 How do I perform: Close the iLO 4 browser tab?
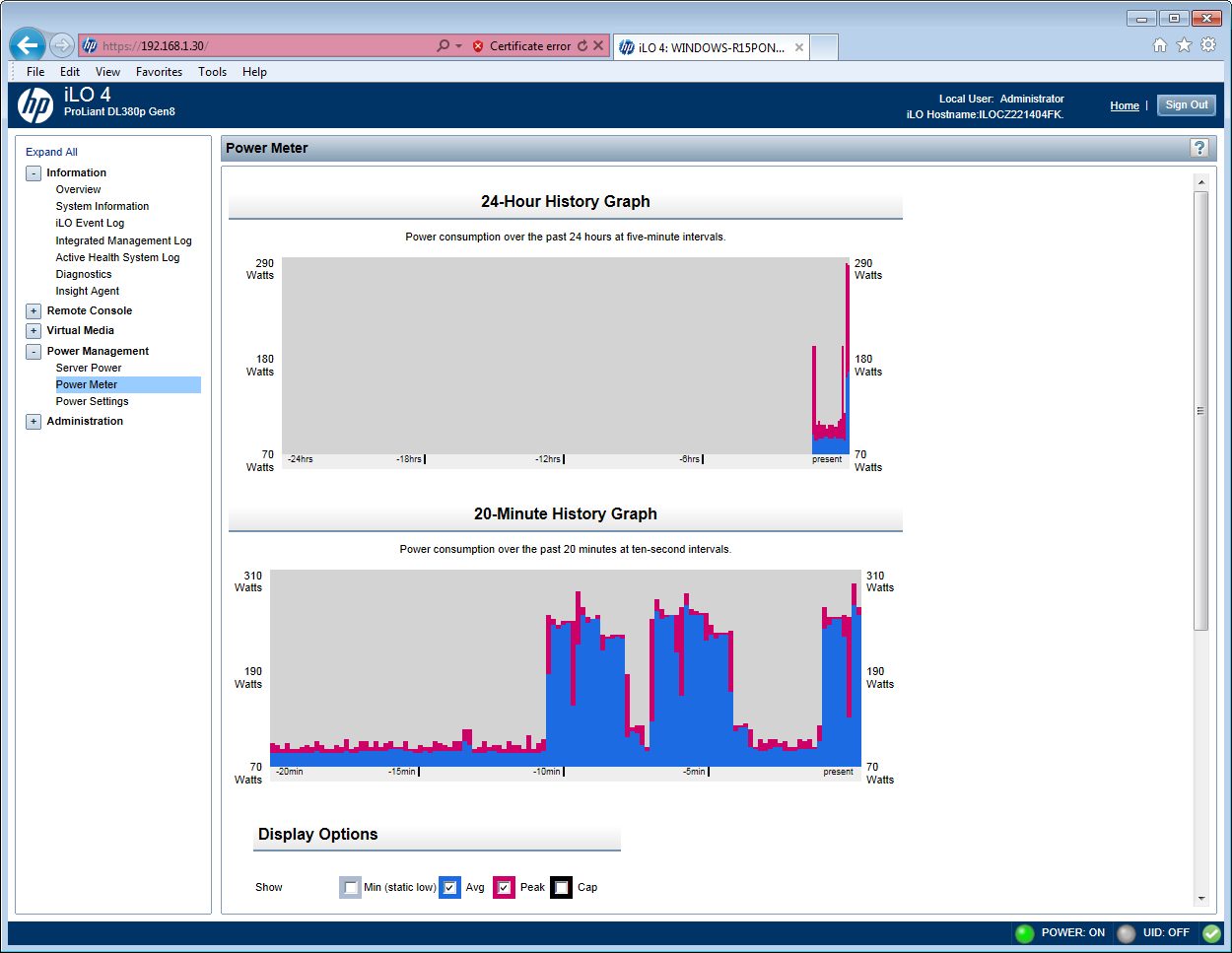click(x=799, y=47)
